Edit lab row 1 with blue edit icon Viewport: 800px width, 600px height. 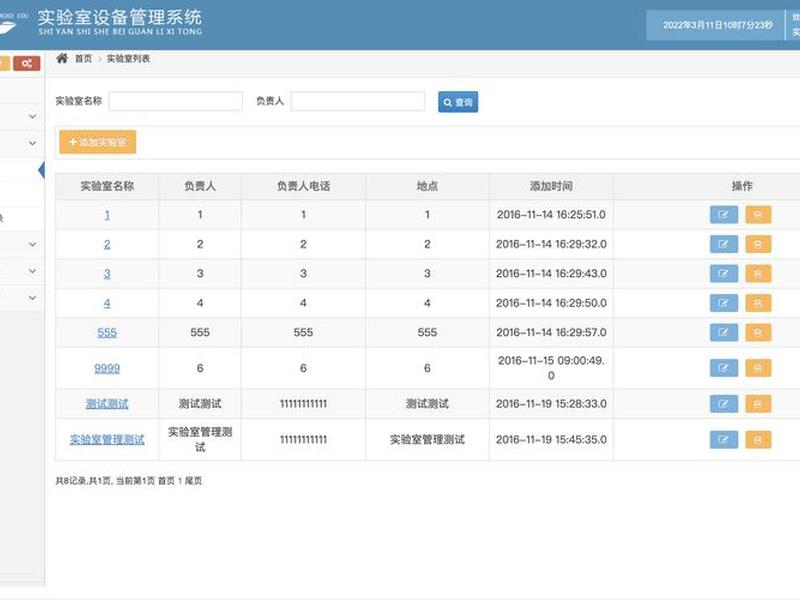723,215
